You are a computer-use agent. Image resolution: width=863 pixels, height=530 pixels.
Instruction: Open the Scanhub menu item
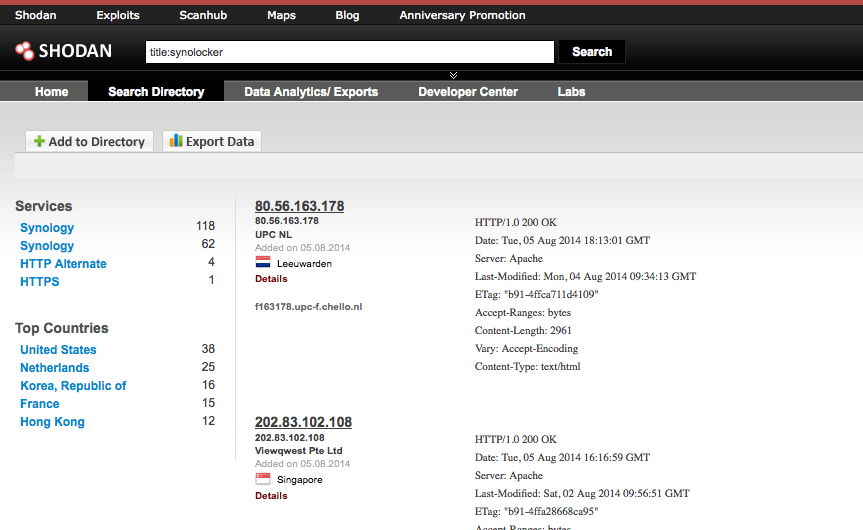(x=203, y=15)
